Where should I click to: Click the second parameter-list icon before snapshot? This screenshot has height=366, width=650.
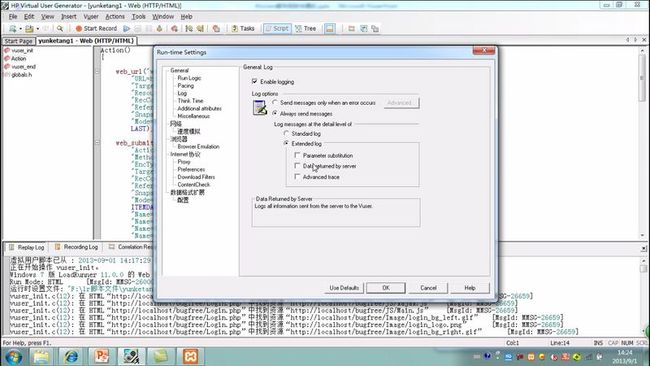201,28
